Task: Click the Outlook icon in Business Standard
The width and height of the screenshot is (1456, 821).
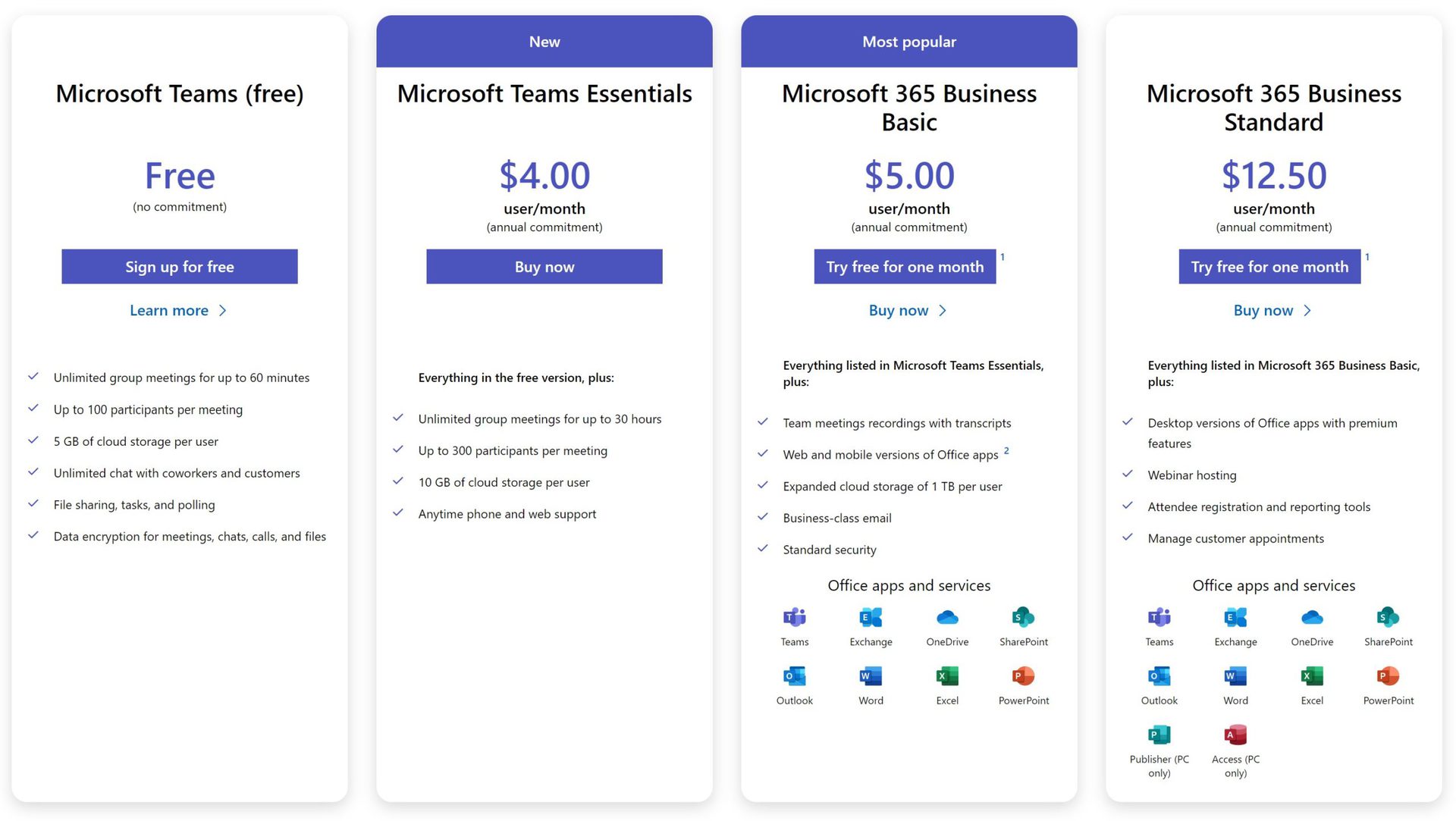Action: (x=1157, y=675)
